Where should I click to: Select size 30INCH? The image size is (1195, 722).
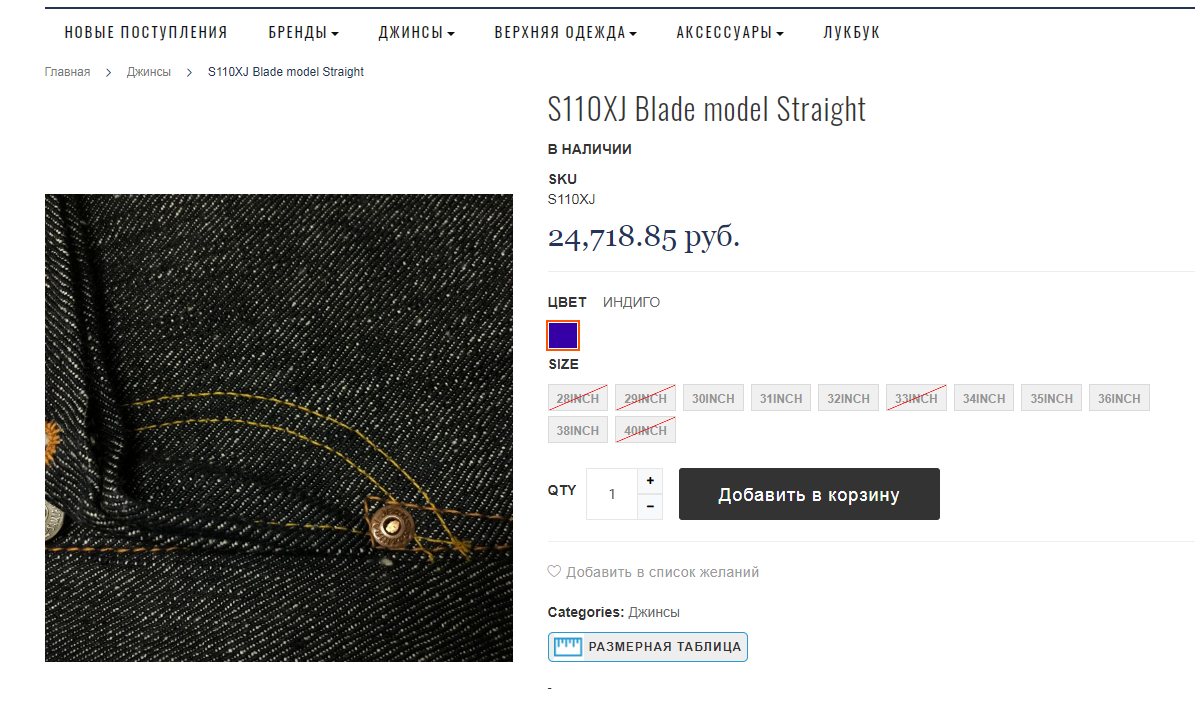pyautogui.click(x=713, y=398)
